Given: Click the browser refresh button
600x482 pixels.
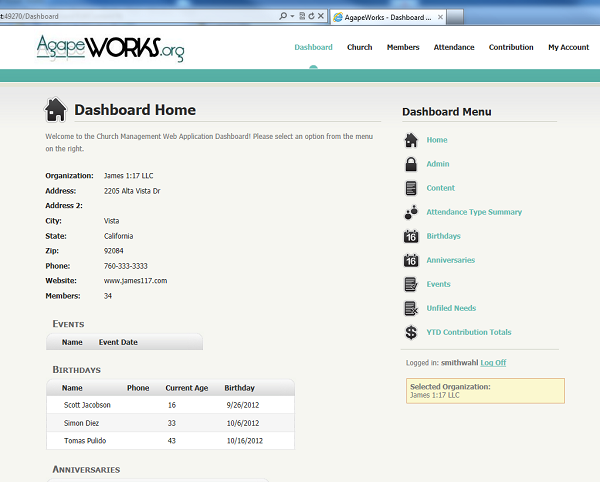Looking at the screenshot, I should pos(312,17).
